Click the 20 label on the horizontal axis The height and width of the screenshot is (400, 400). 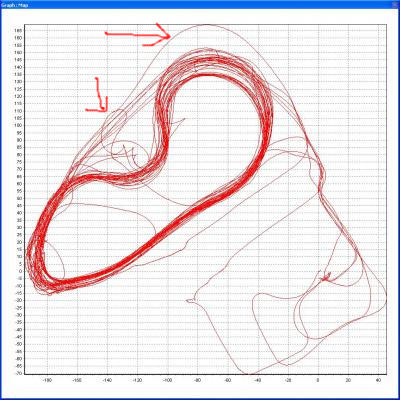[348, 380]
